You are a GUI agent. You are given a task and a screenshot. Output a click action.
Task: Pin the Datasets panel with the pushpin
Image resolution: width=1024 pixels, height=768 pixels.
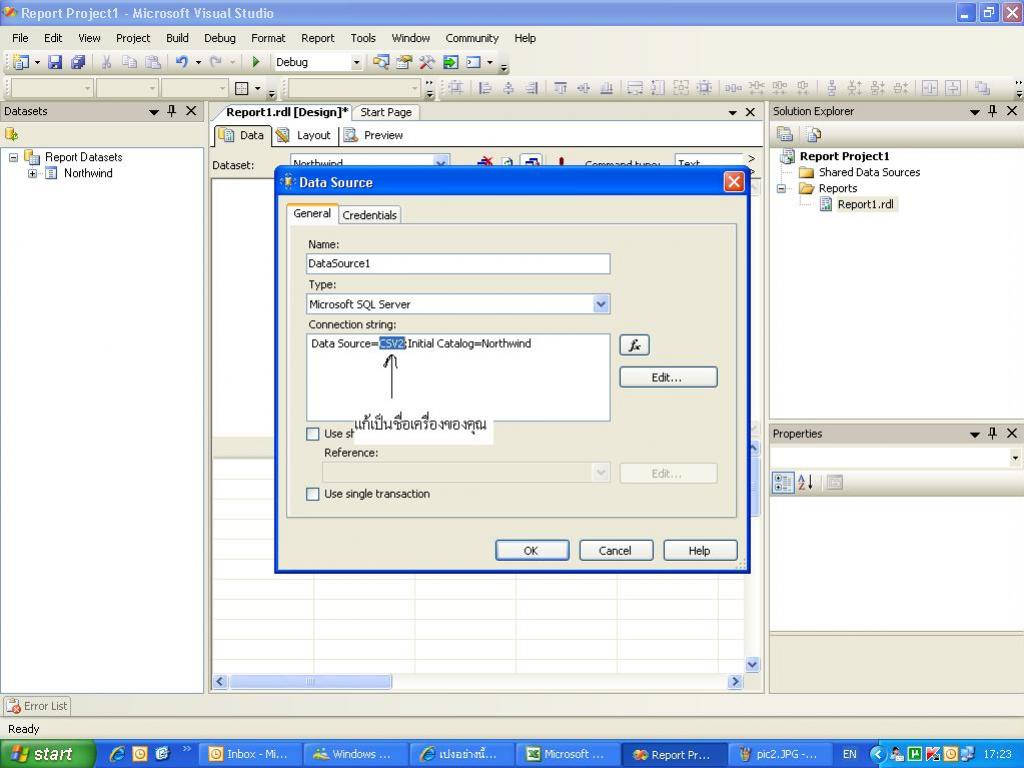pos(172,111)
